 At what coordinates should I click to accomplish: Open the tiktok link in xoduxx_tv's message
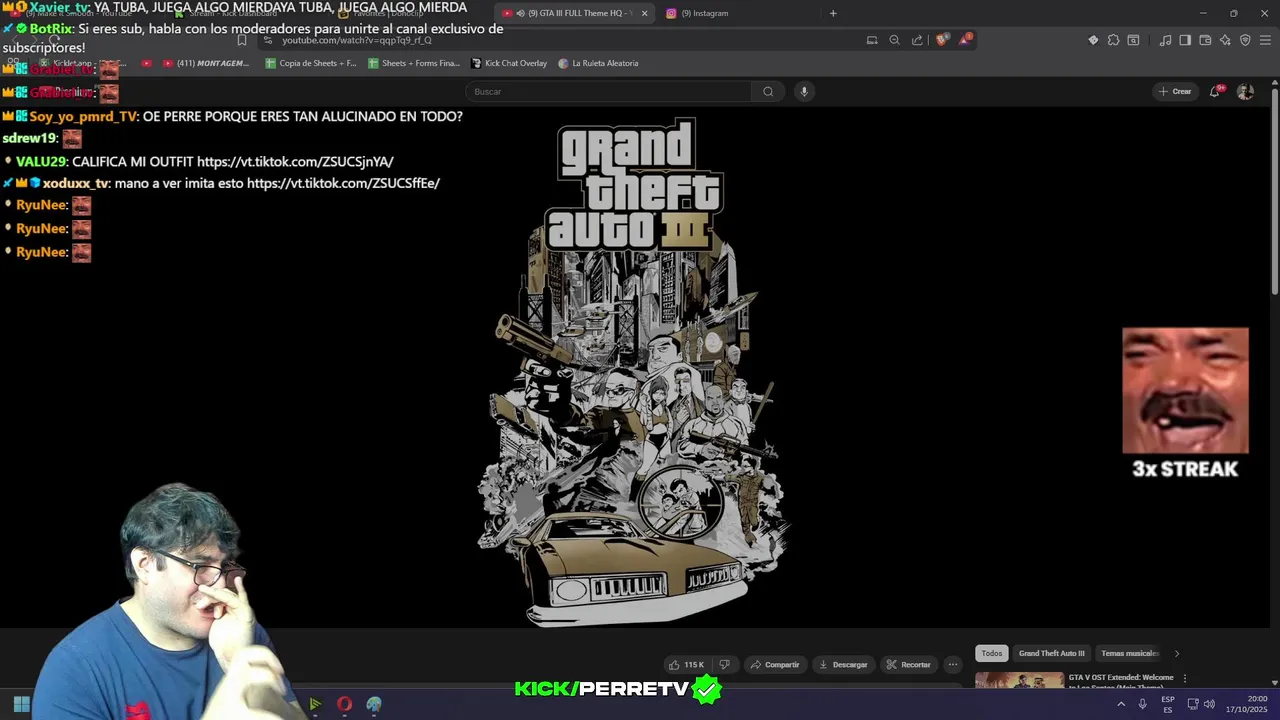pyautogui.click(x=343, y=183)
